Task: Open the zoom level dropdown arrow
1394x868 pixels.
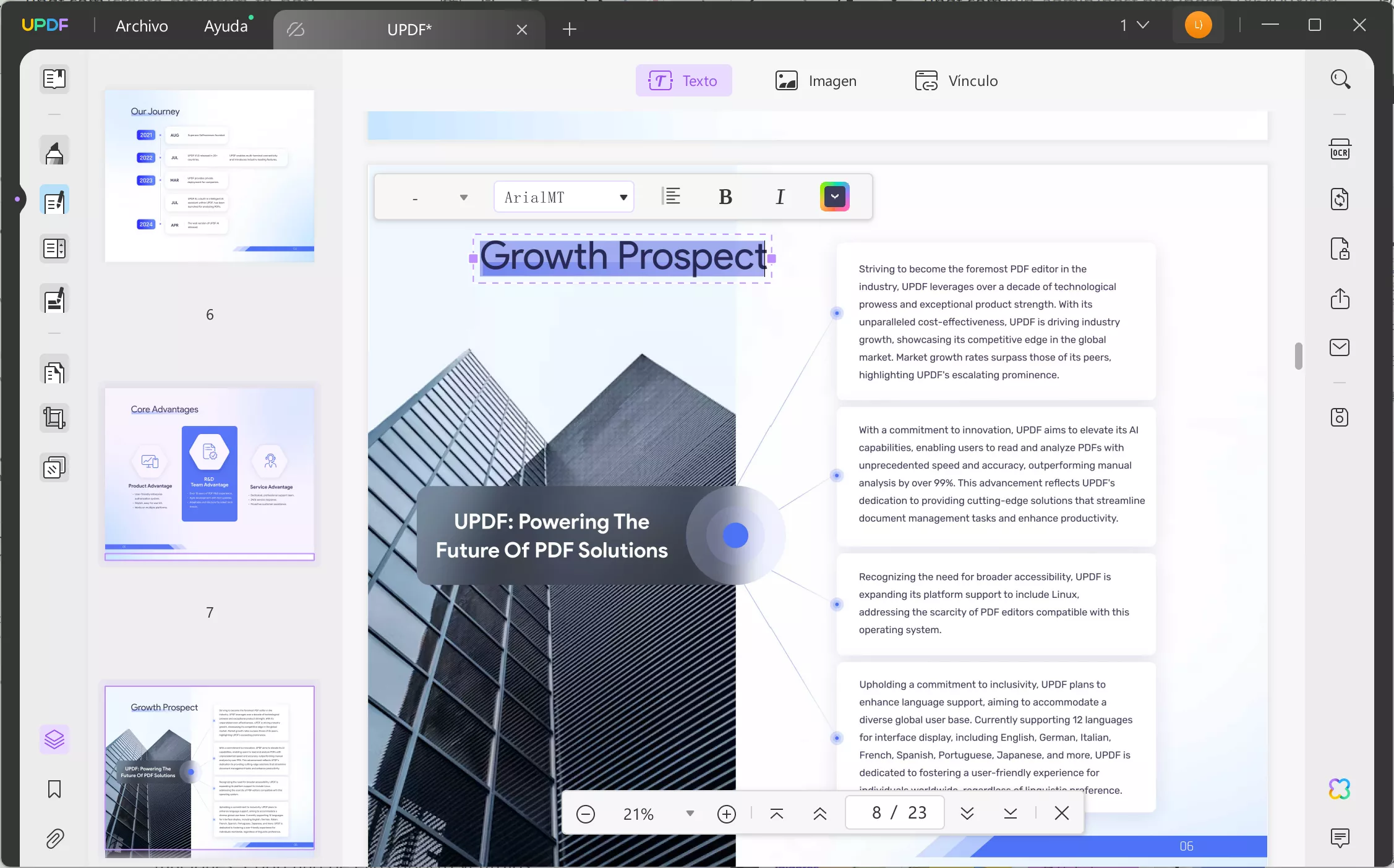Action: tap(690, 814)
